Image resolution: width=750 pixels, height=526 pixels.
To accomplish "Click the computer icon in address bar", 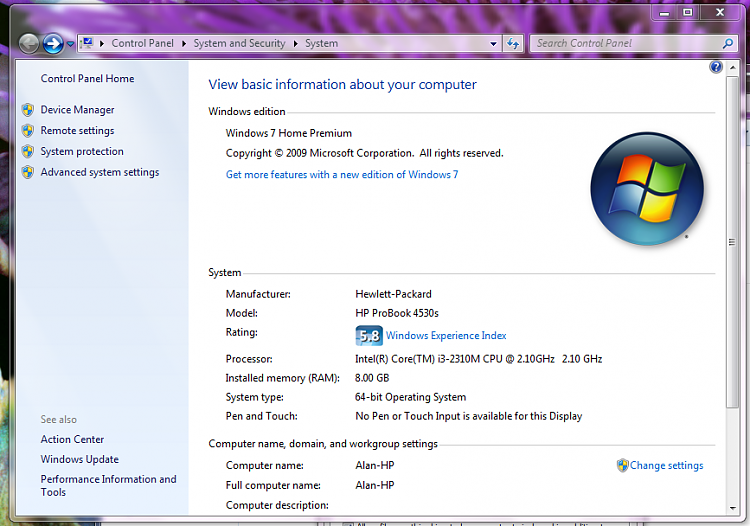I will 87,43.
